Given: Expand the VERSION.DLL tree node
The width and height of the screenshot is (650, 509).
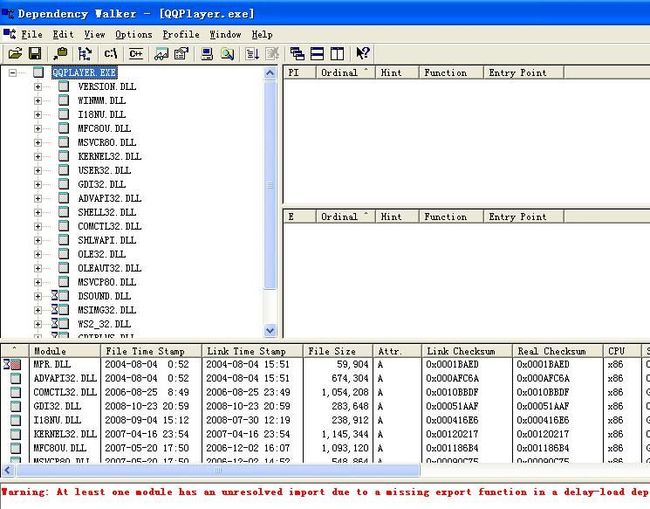Looking at the screenshot, I should click(38, 87).
